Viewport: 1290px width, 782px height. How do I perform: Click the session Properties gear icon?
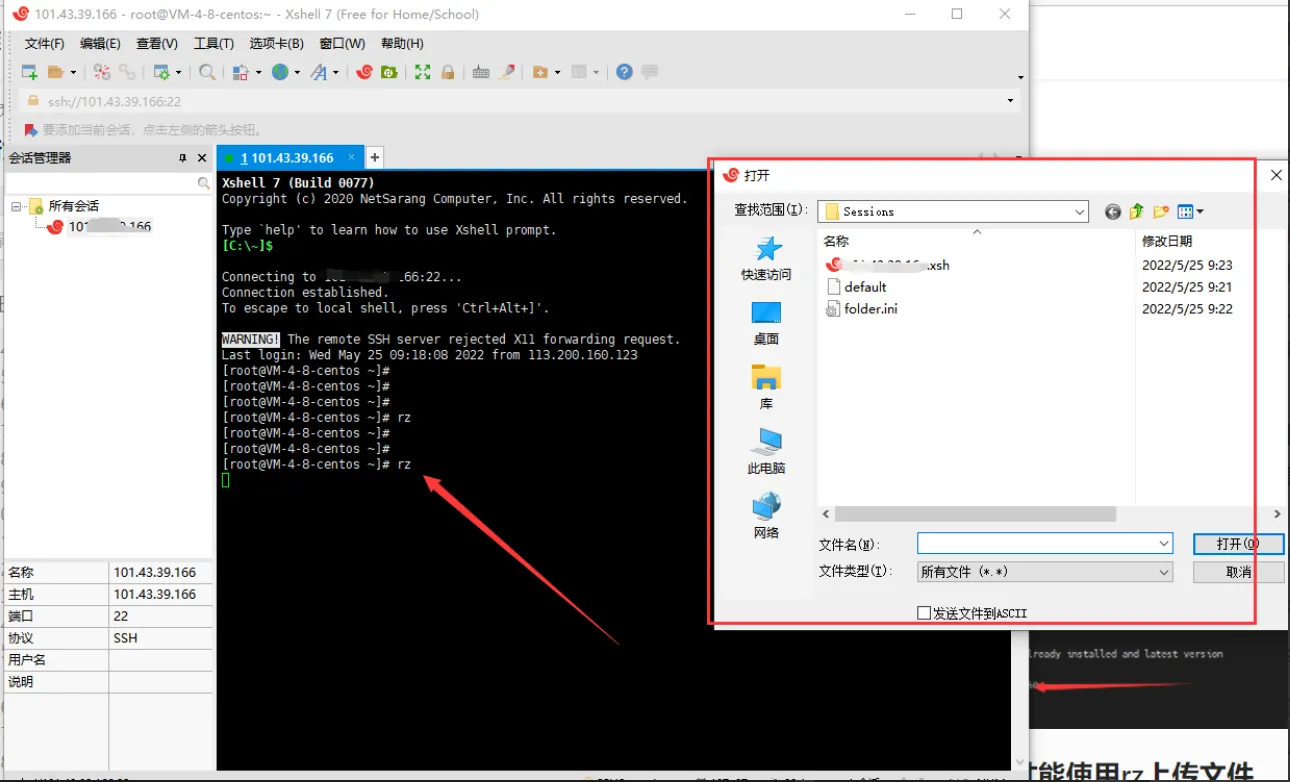pyautogui.click(x=161, y=72)
